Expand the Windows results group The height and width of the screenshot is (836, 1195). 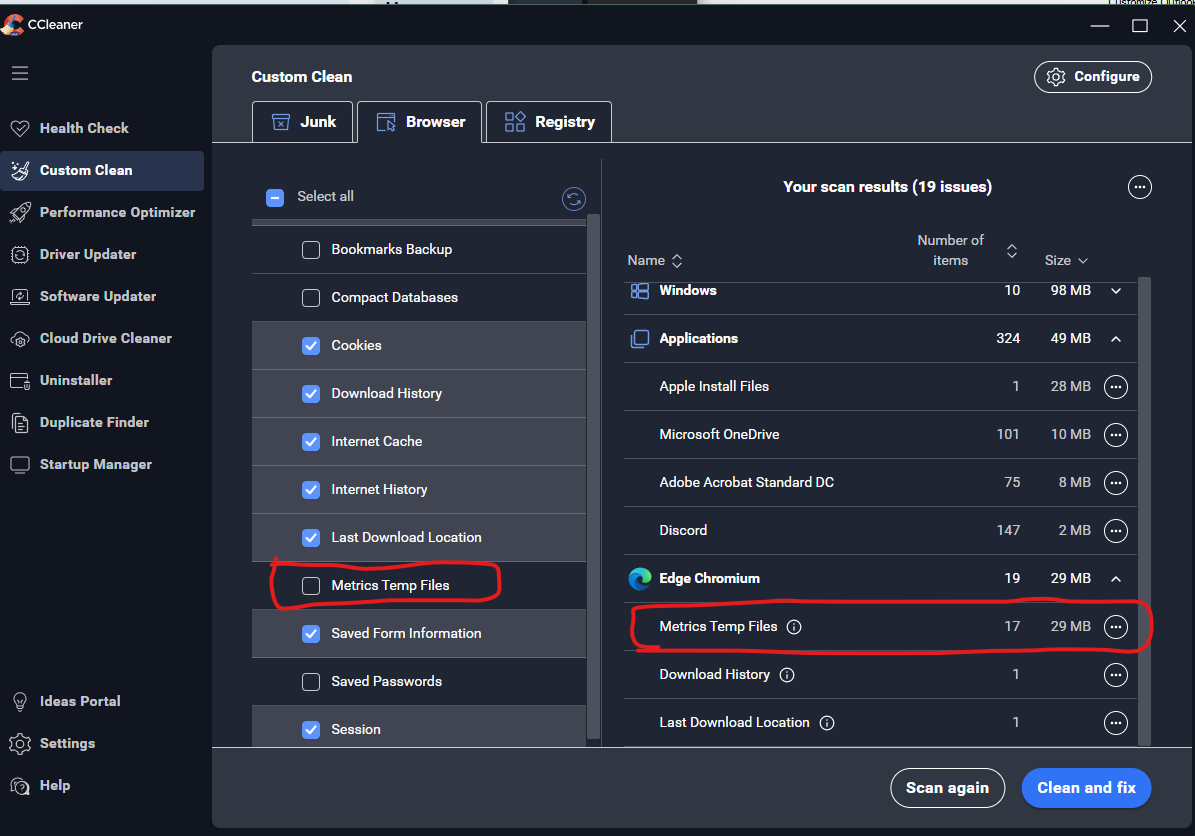(1116, 291)
